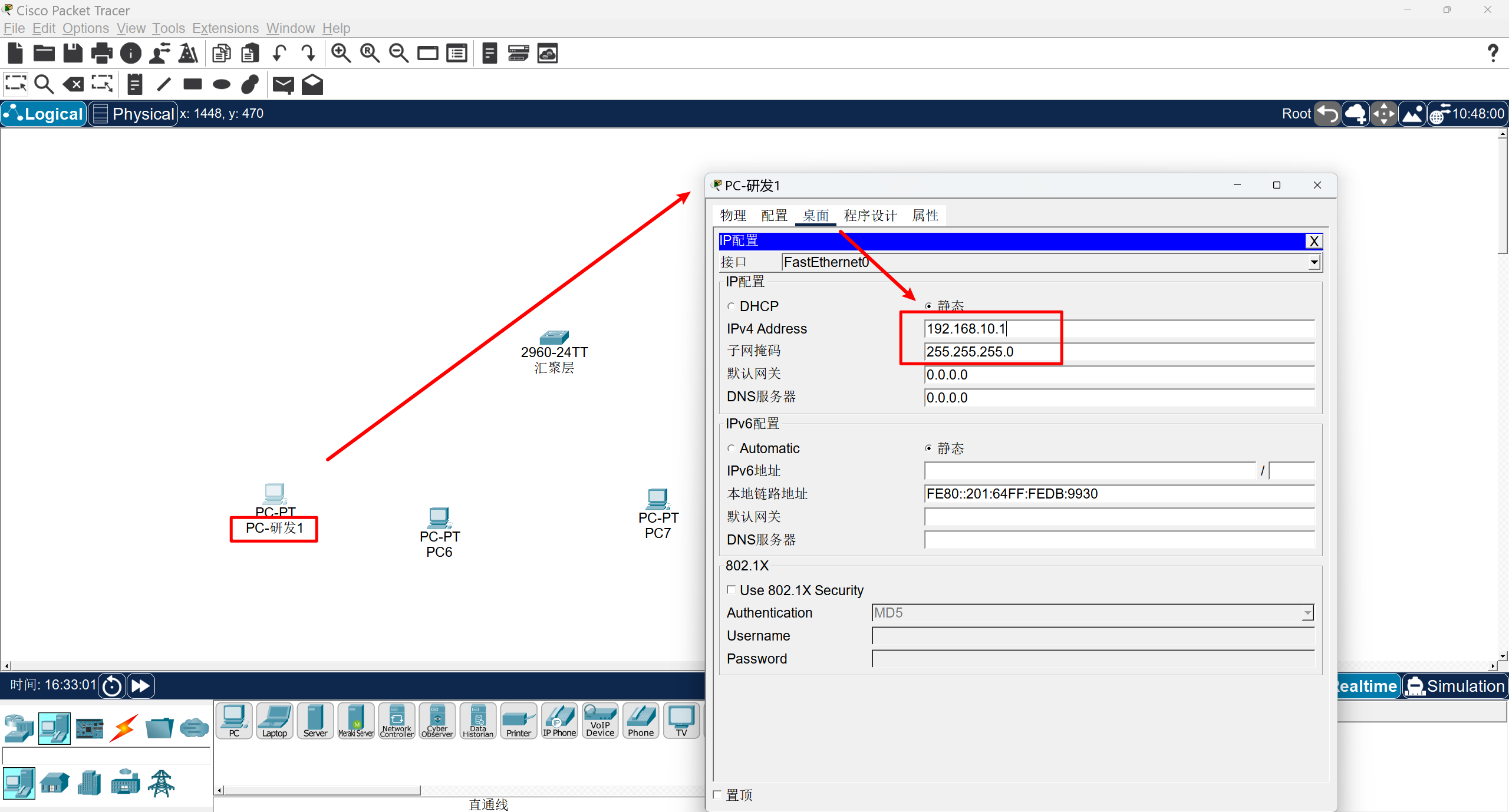
Task: Reset zoom on the workspace
Action: pyautogui.click(x=370, y=53)
